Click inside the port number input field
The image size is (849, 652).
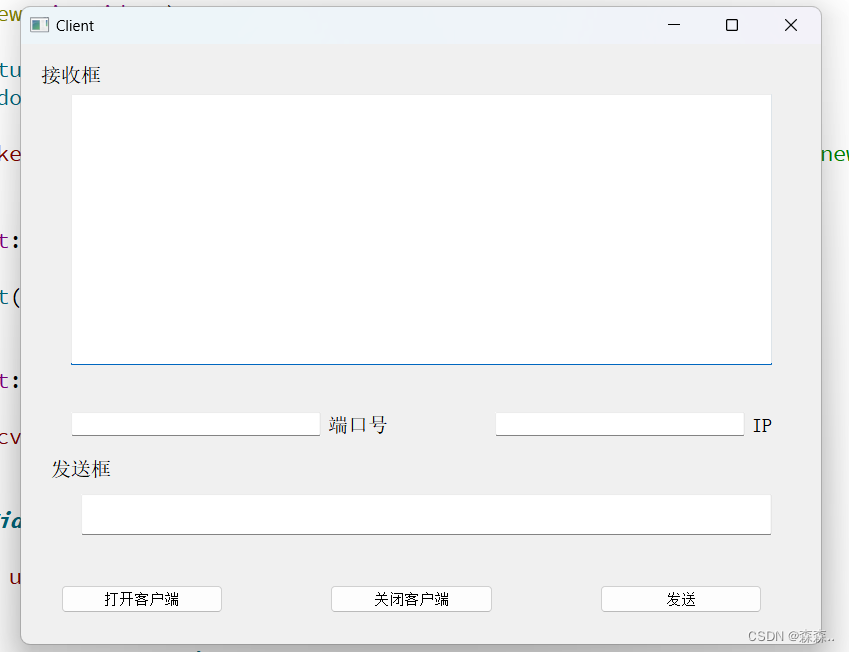point(195,424)
